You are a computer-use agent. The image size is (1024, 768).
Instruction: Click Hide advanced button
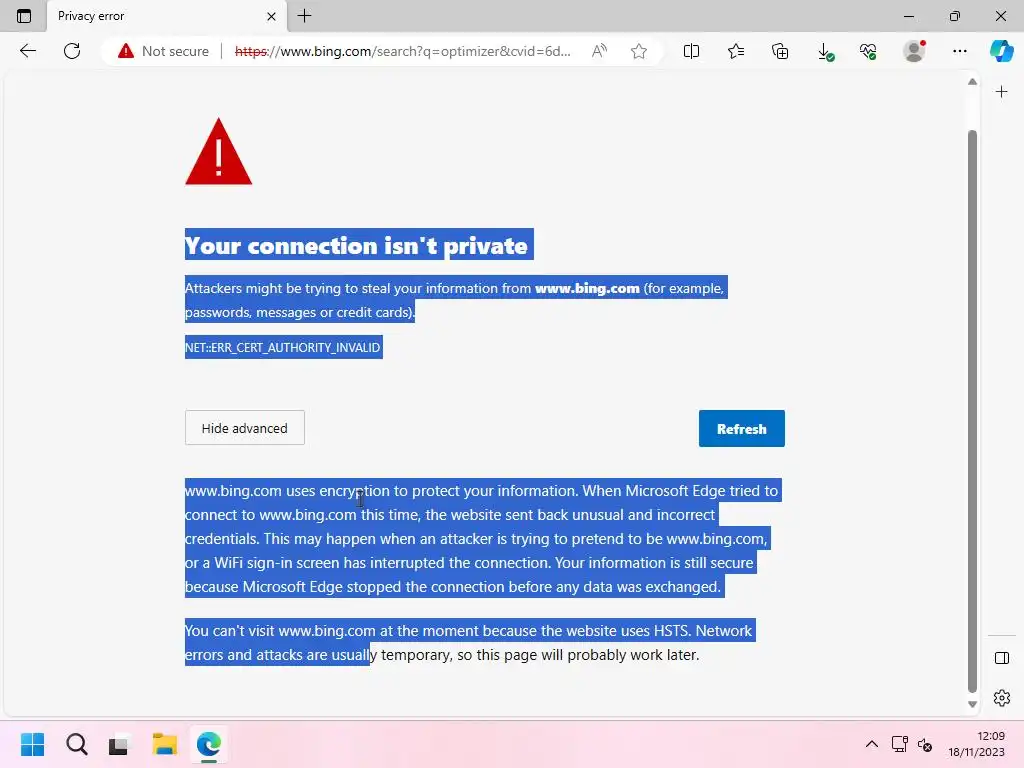point(244,428)
